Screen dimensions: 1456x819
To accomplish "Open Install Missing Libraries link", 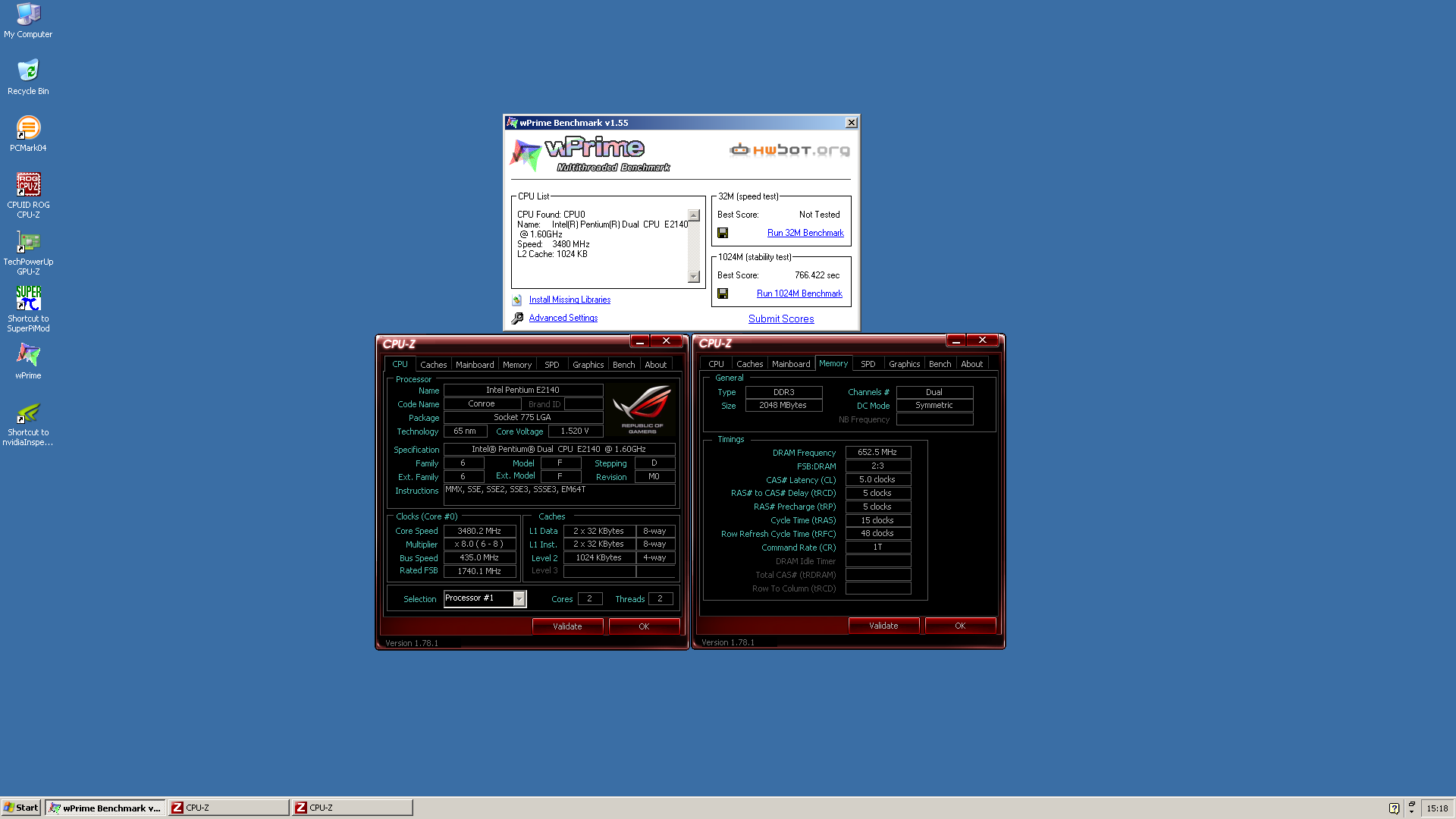I will (x=570, y=300).
